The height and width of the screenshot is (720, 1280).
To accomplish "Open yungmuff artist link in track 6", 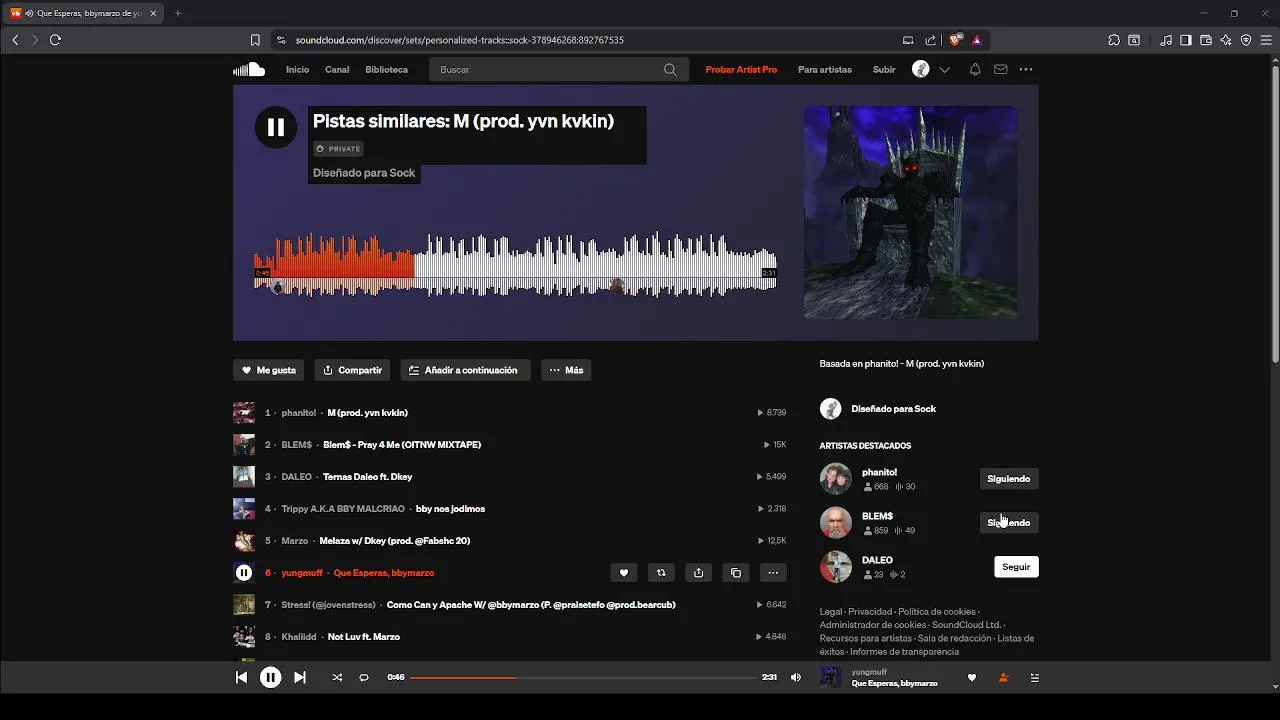I will 302,573.
